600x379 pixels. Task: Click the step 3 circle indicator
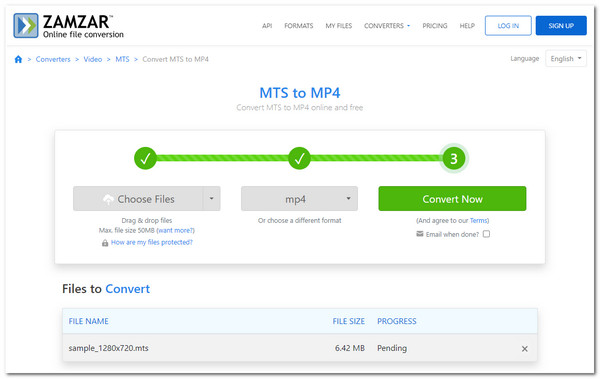point(453,158)
